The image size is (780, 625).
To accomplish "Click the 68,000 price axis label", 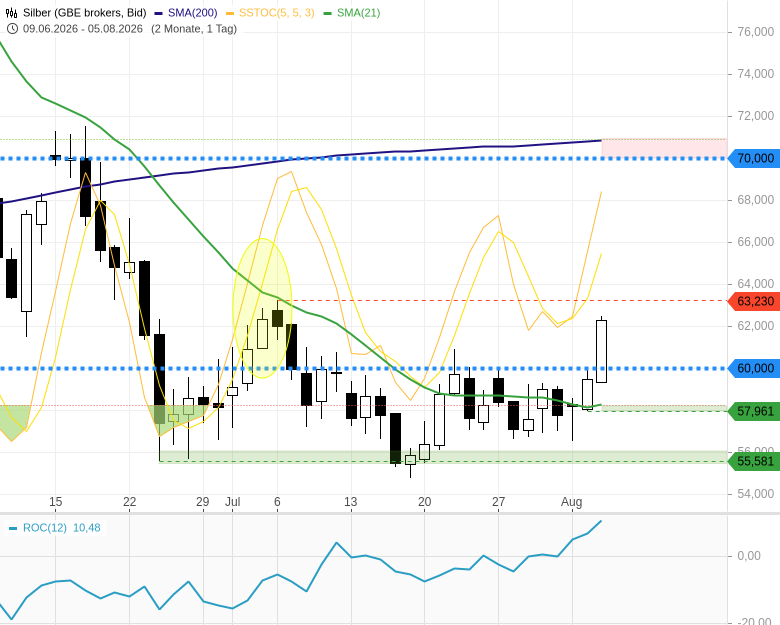I will point(756,200).
